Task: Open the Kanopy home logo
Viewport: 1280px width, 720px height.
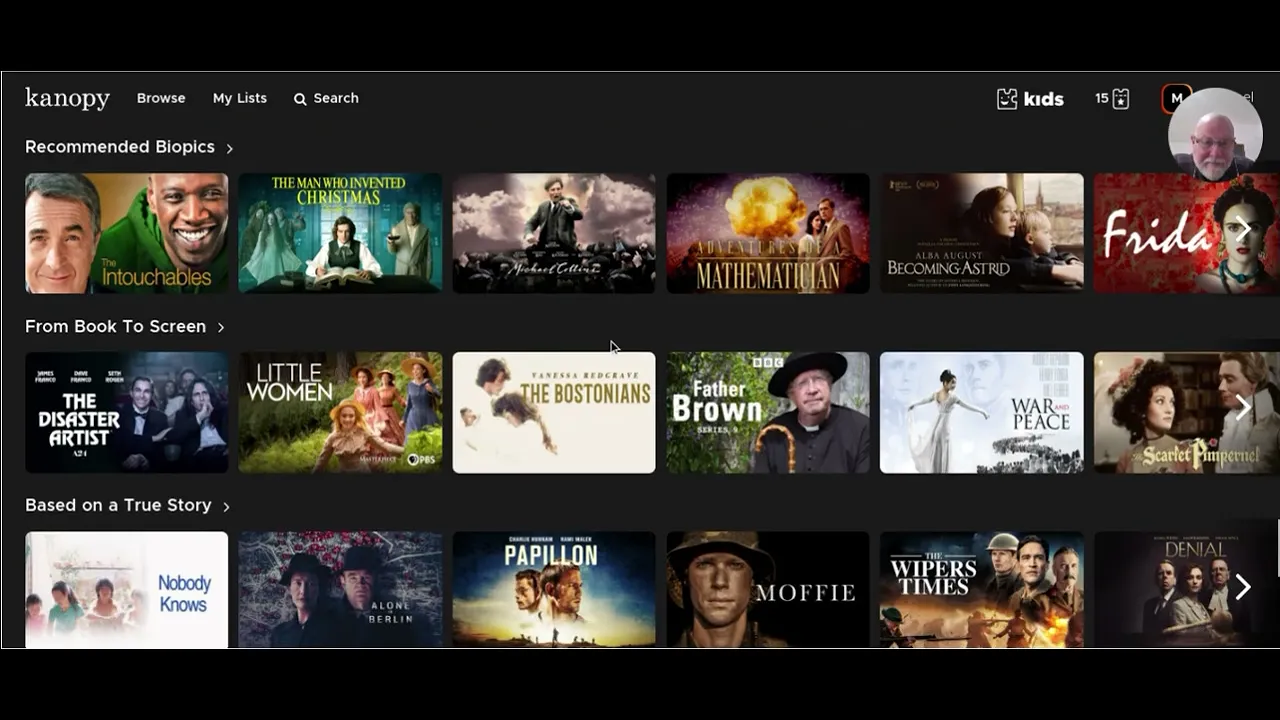Action: click(67, 98)
